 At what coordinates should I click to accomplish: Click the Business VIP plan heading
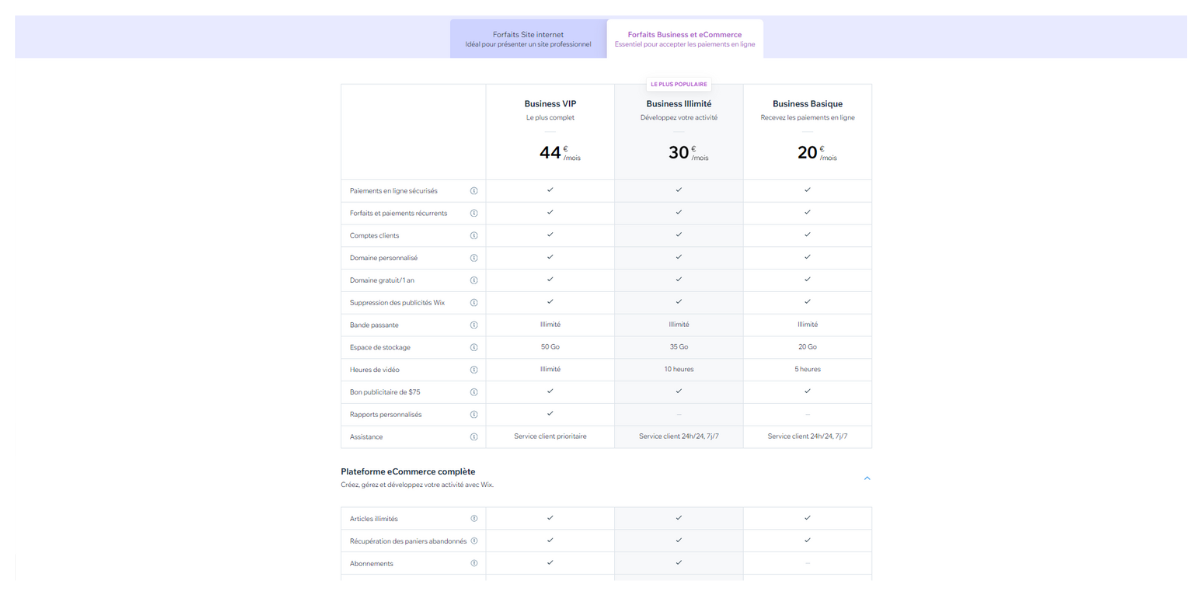[x=550, y=104]
